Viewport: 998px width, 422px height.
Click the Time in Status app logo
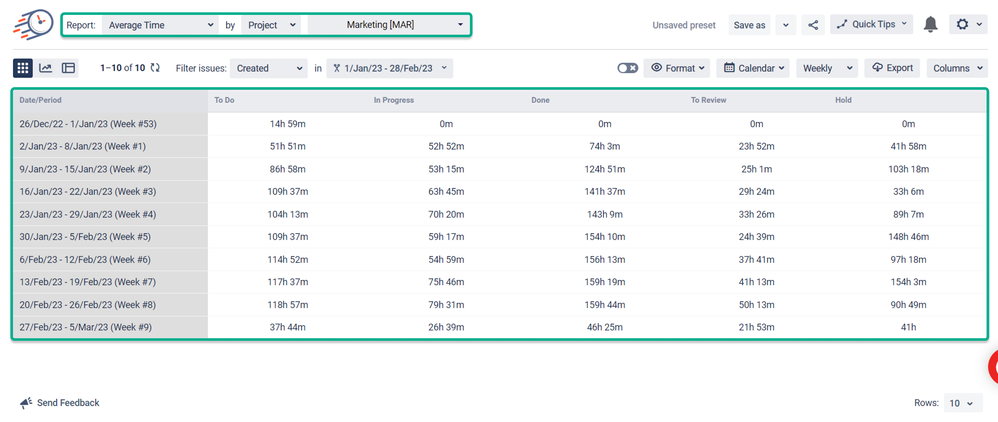click(34, 24)
